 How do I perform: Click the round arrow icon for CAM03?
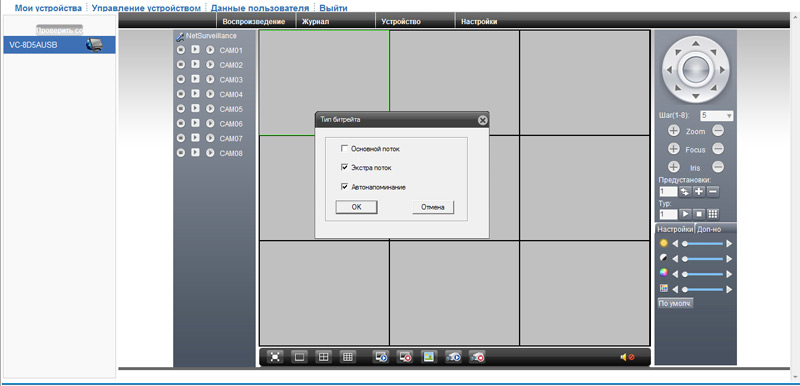click(210, 80)
